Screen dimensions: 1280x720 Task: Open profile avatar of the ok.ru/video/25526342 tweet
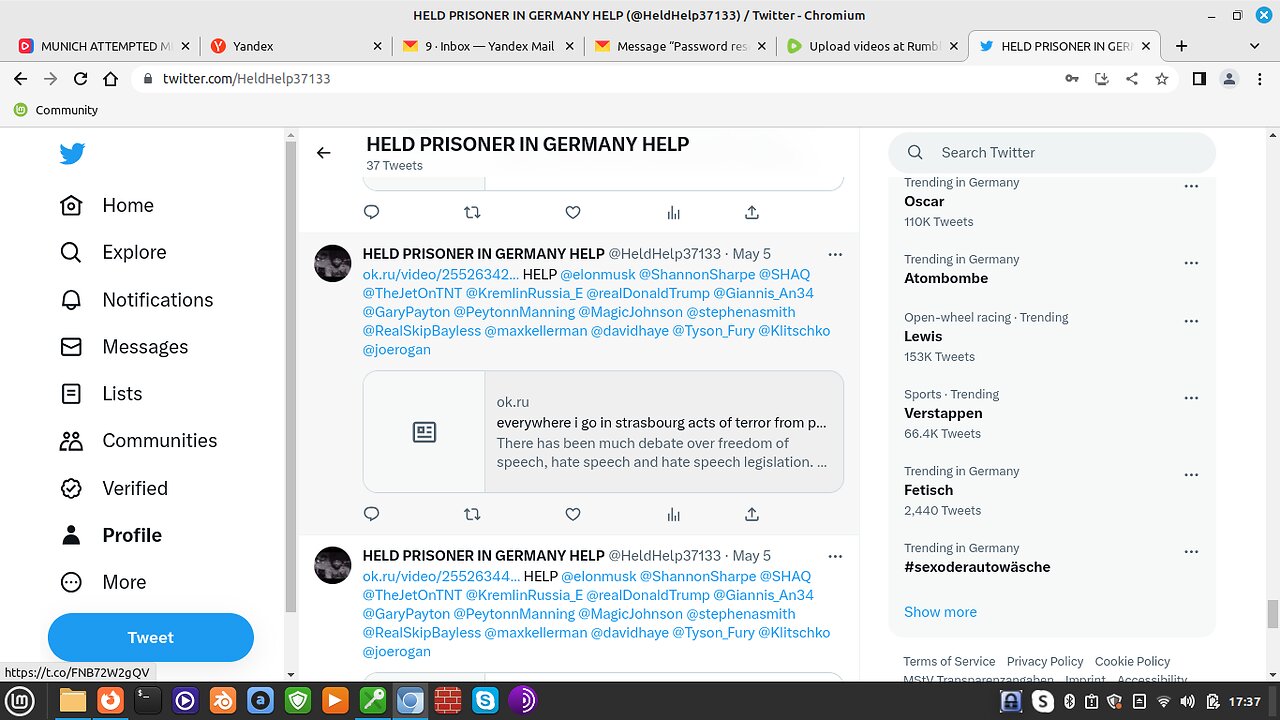pos(333,263)
